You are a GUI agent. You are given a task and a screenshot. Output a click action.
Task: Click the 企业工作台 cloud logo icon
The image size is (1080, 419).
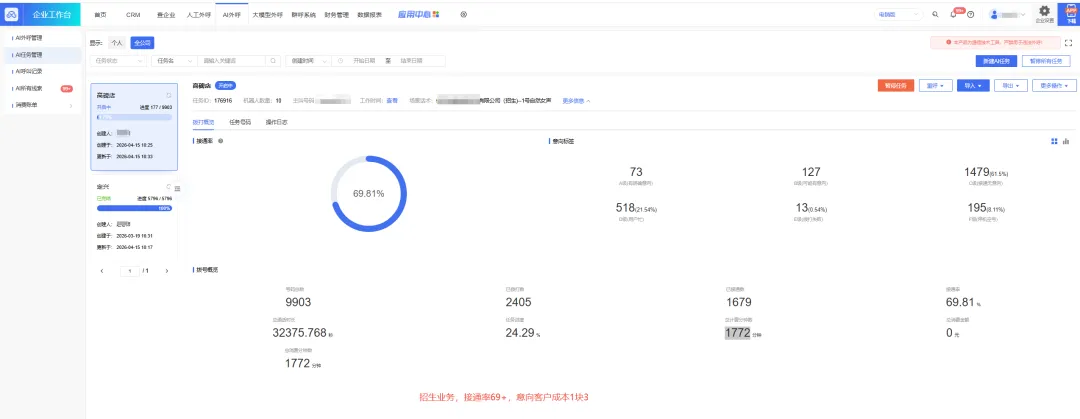pyautogui.click(x=12, y=14)
